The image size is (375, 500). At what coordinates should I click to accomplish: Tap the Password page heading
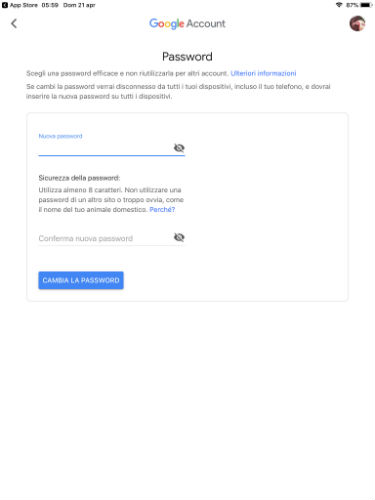click(x=187, y=57)
